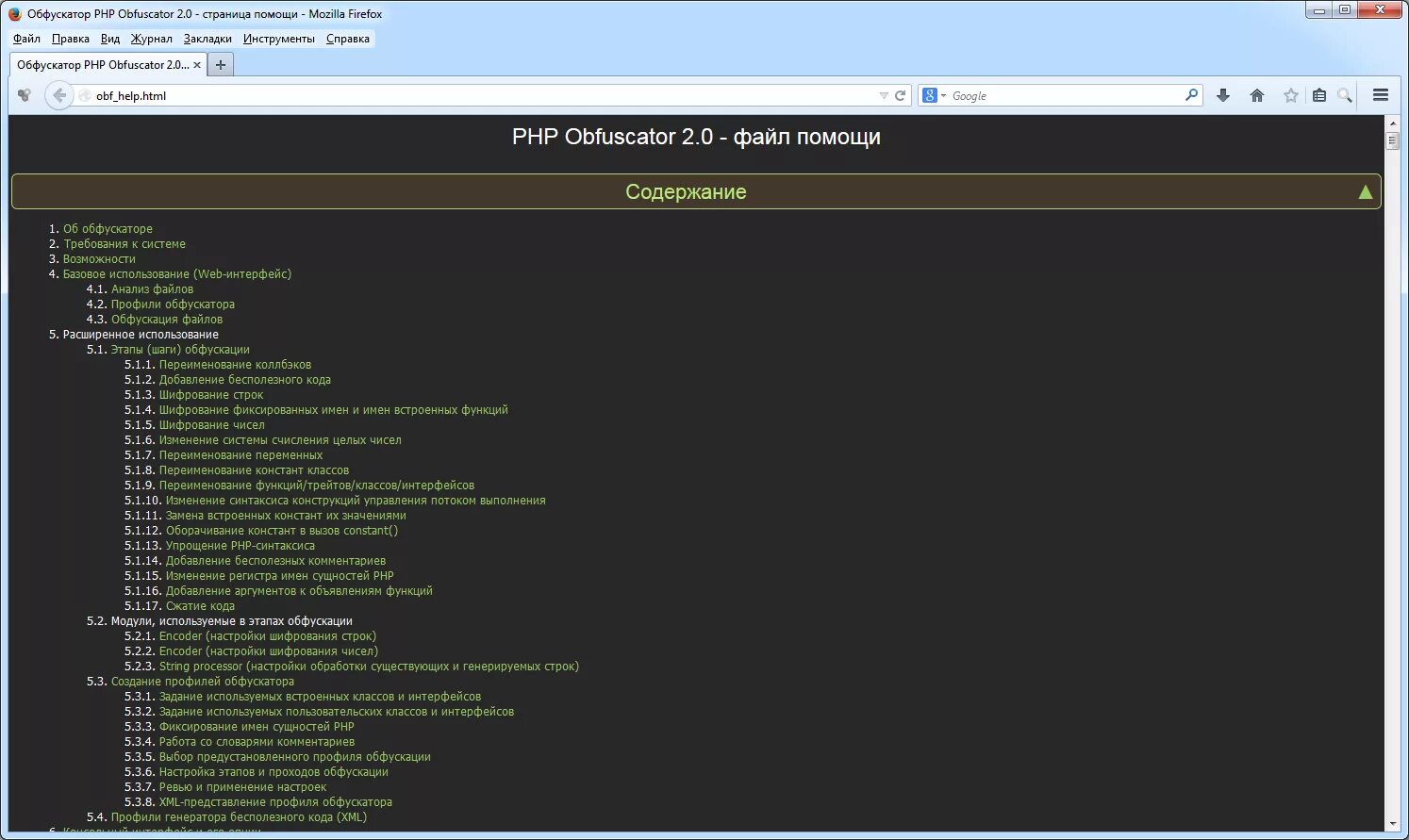Image resolution: width=1409 pixels, height=840 pixels.
Task: Open link 5.1.17 Сжатие кода
Action: 200,606
